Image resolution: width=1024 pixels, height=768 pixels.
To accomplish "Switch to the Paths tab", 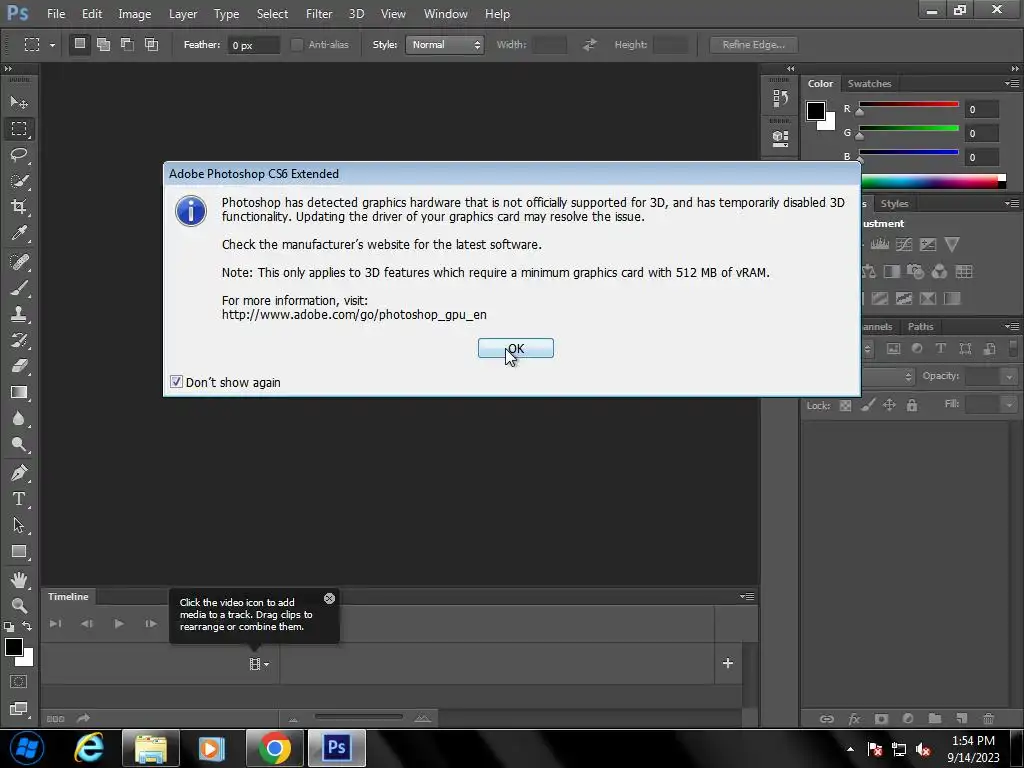I will (920, 327).
